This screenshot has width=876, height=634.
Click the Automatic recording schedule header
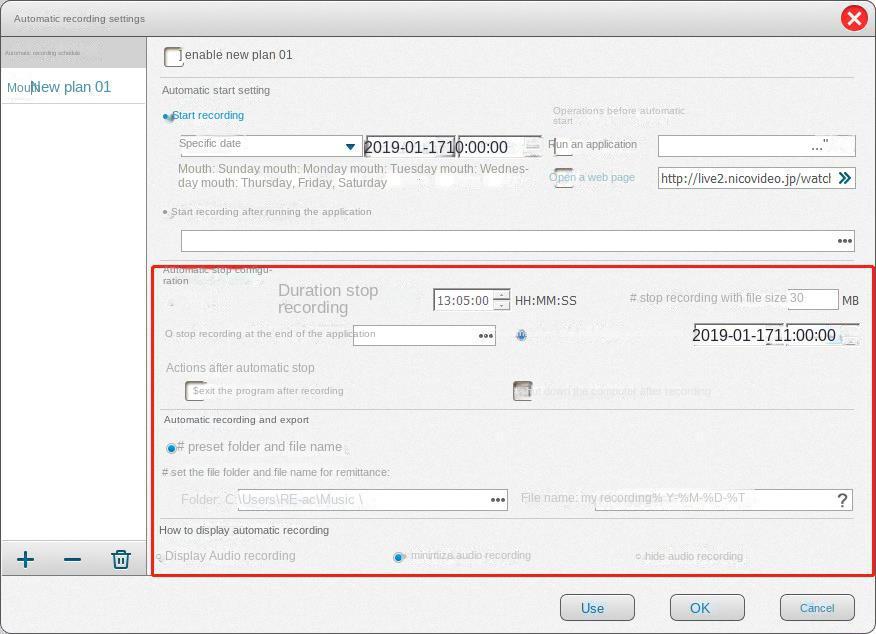(x=72, y=53)
